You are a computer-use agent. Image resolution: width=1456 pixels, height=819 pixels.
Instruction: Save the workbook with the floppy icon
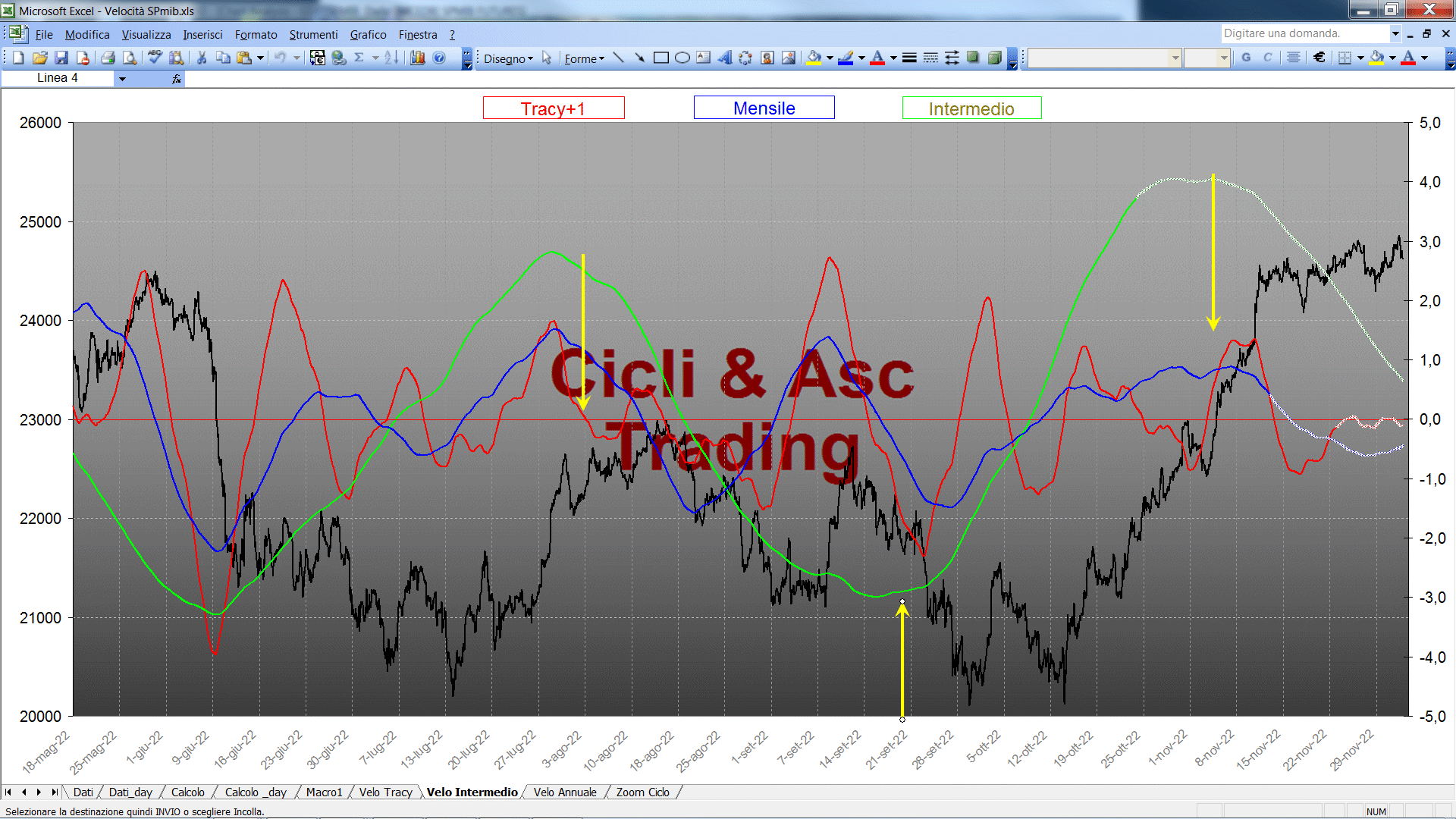tap(61, 58)
